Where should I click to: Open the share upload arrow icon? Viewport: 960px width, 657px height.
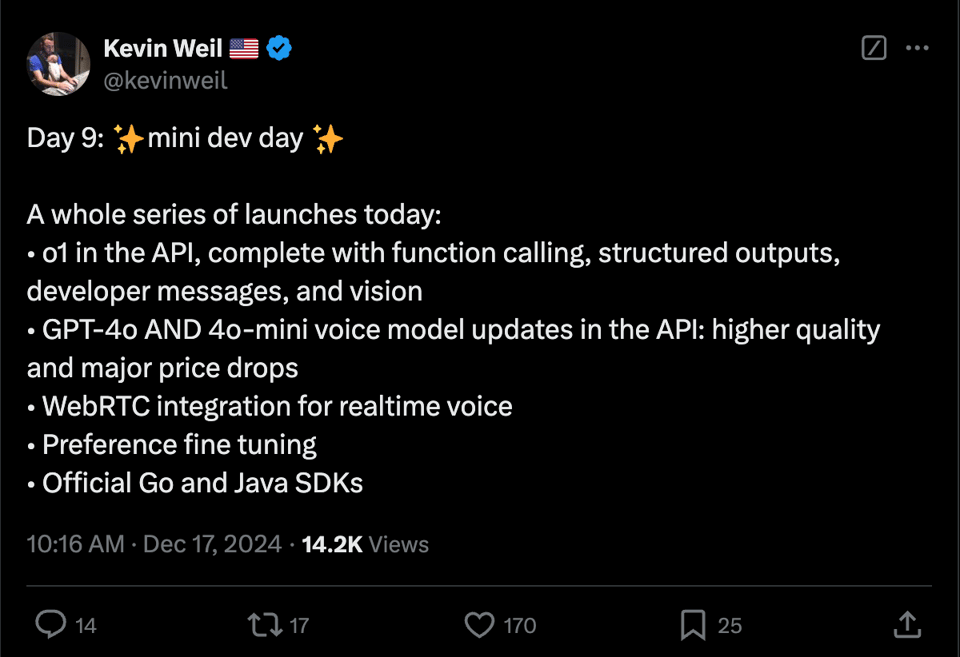[x=905, y=625]
